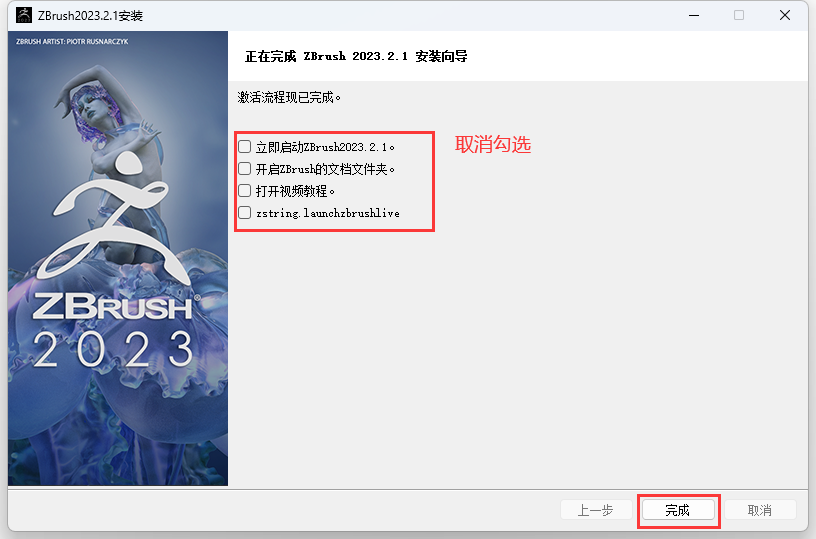Tick the zstring.launchzbrushlive checkbox

pyautogui.click(x=245, y=213)
